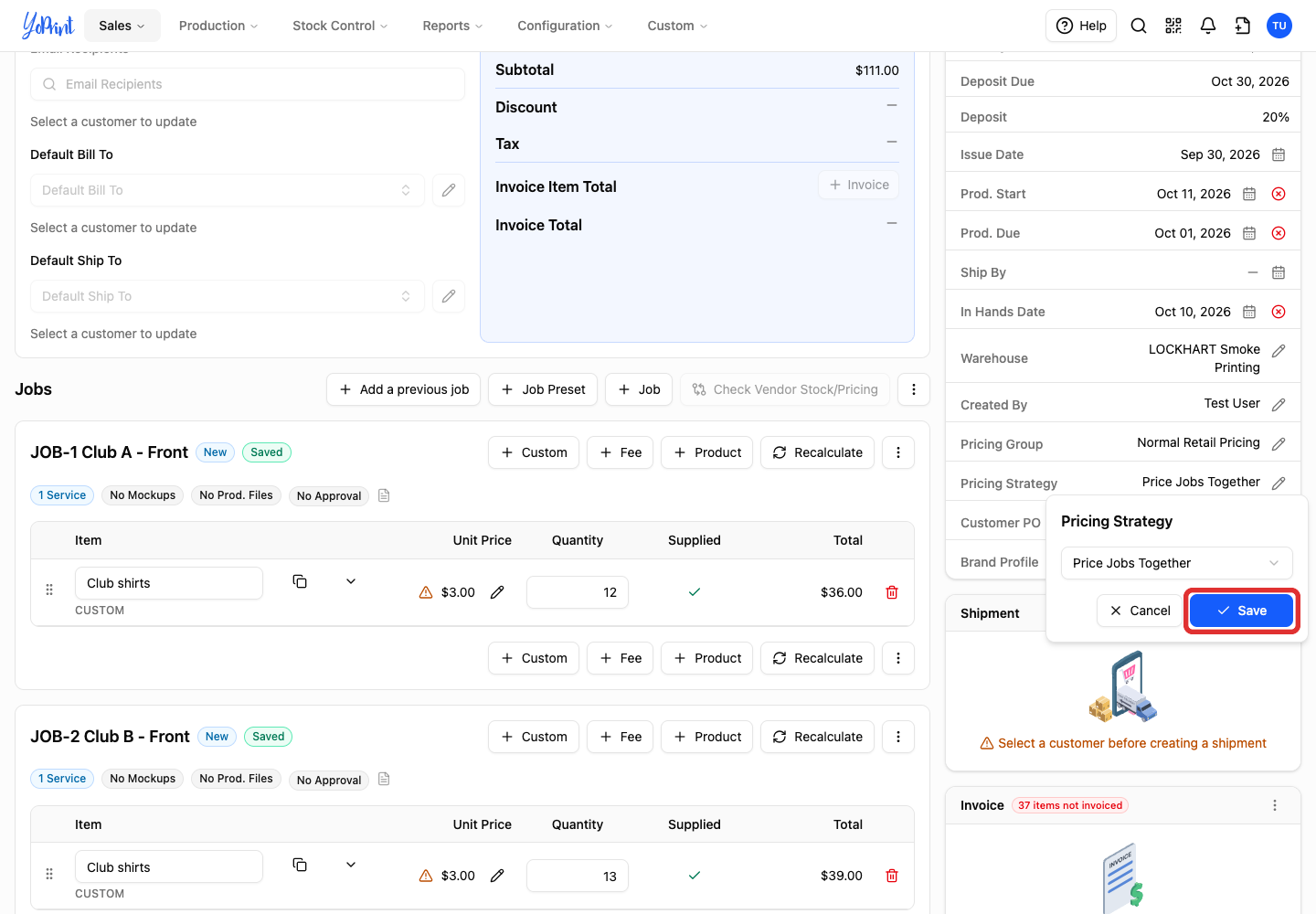
Task: Click the YoPrint logo
Action: coord(48,26)
